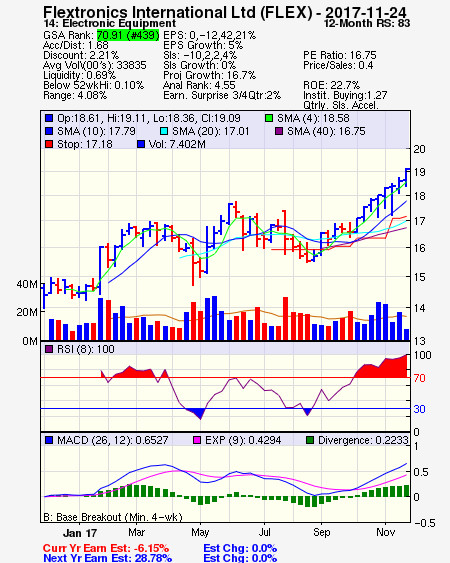
Task: Click the green-highlighted GSA Rank value 70.91 (#439)
Action: (x=128, y=35)
